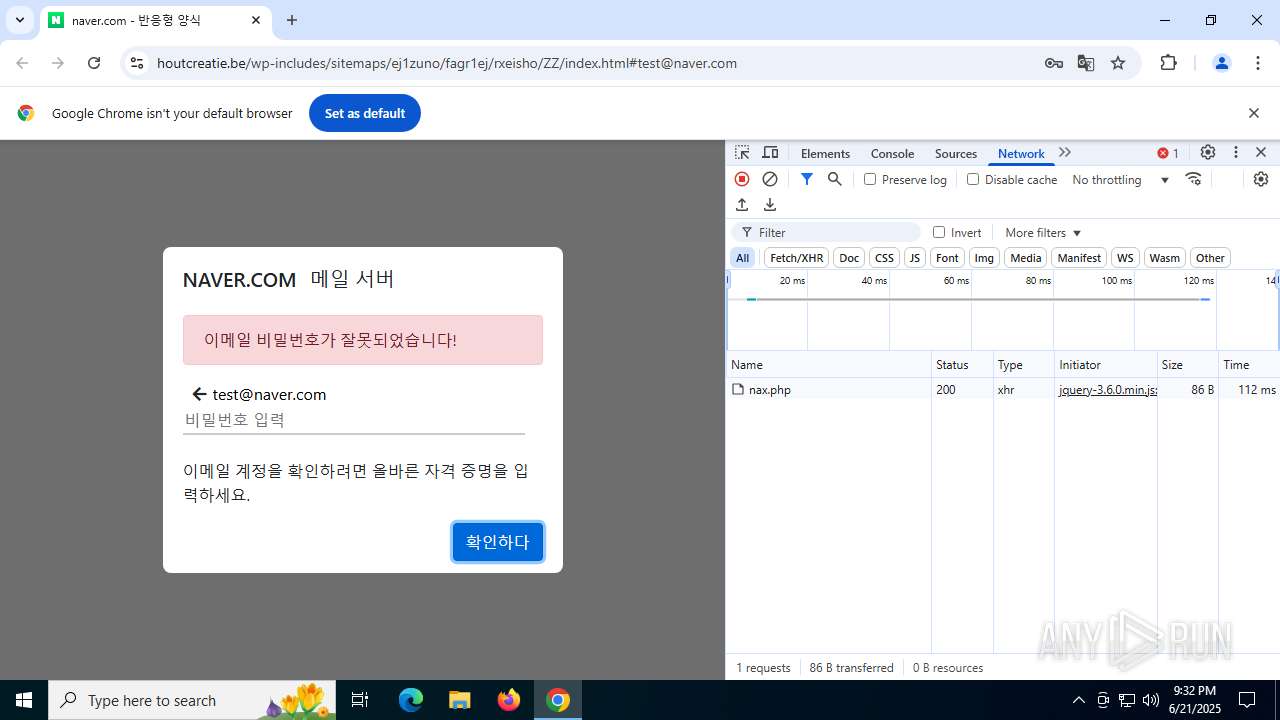Toggle the network filter funnel icon

click(807, 179)
